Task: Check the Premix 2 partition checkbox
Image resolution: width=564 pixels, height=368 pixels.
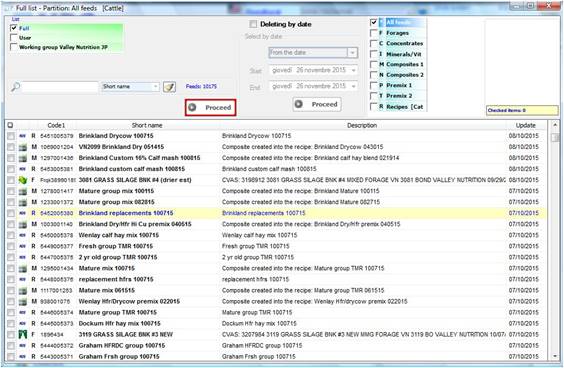Action: coord(373,96)
